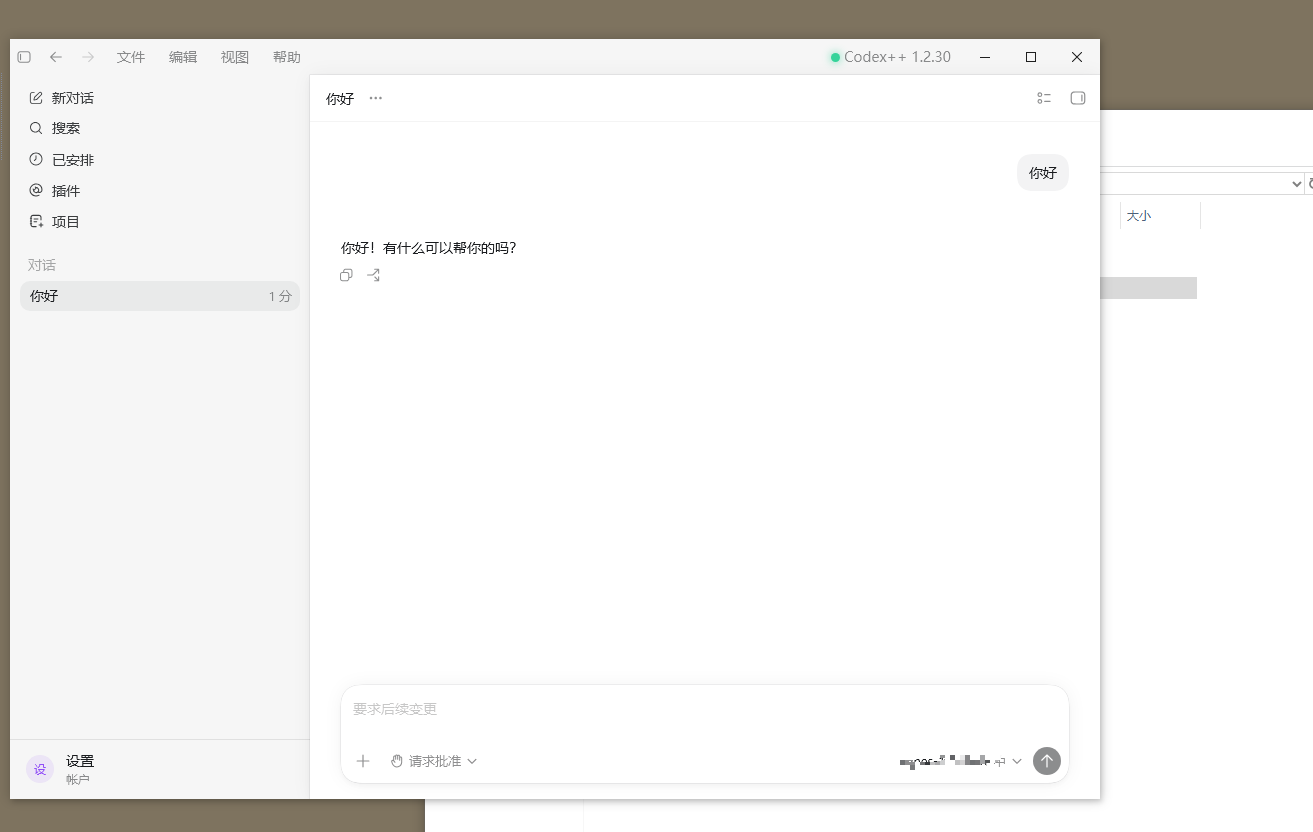Click the reply text 你好！有什么可以帮你的吗？
This screenshot has width=1313, height=832.
pyautogui.click(x=429, y=248)
